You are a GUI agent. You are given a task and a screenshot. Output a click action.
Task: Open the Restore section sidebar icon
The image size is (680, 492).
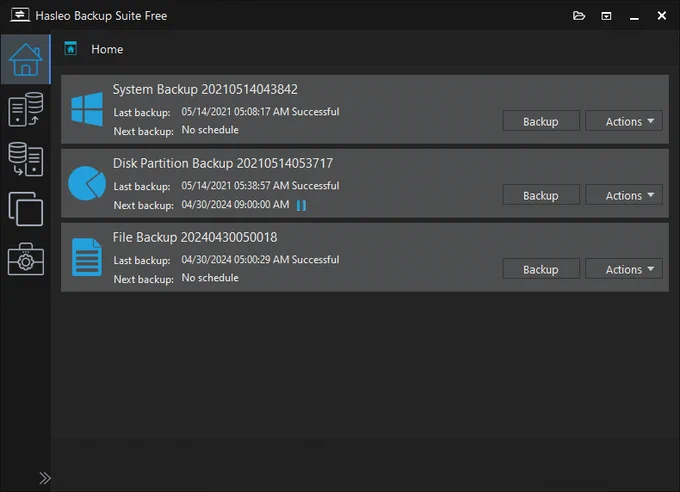tap(26, 159)
